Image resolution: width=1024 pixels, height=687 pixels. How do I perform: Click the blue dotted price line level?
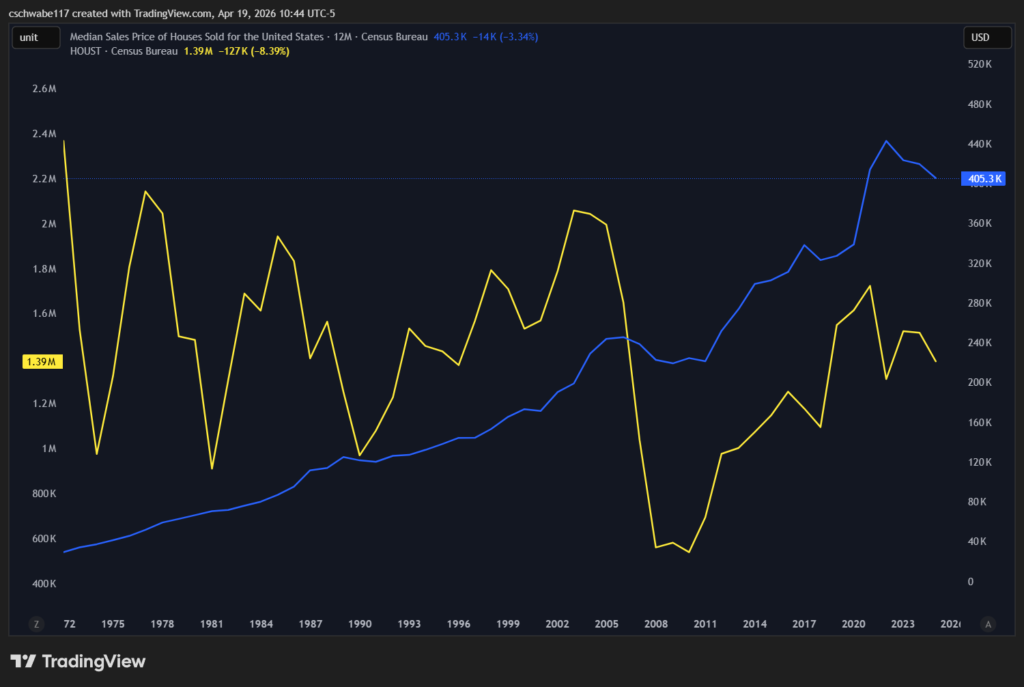coord(500,178)
